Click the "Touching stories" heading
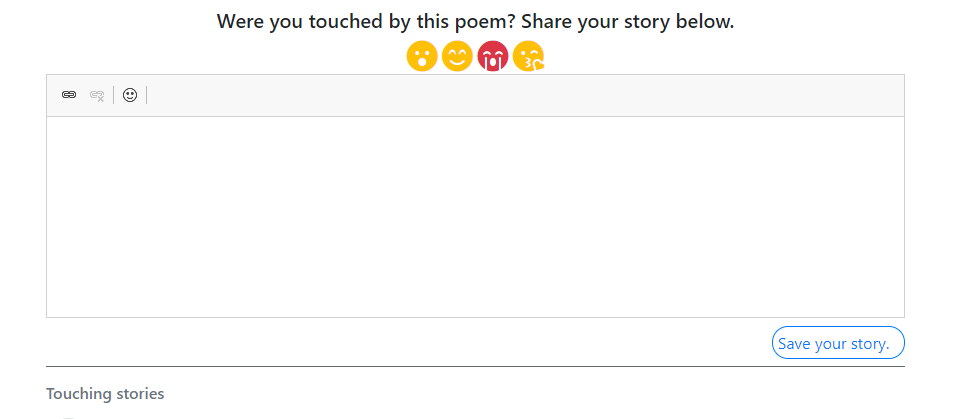Screen dimensions: 960x419 (x=105, y=394)
